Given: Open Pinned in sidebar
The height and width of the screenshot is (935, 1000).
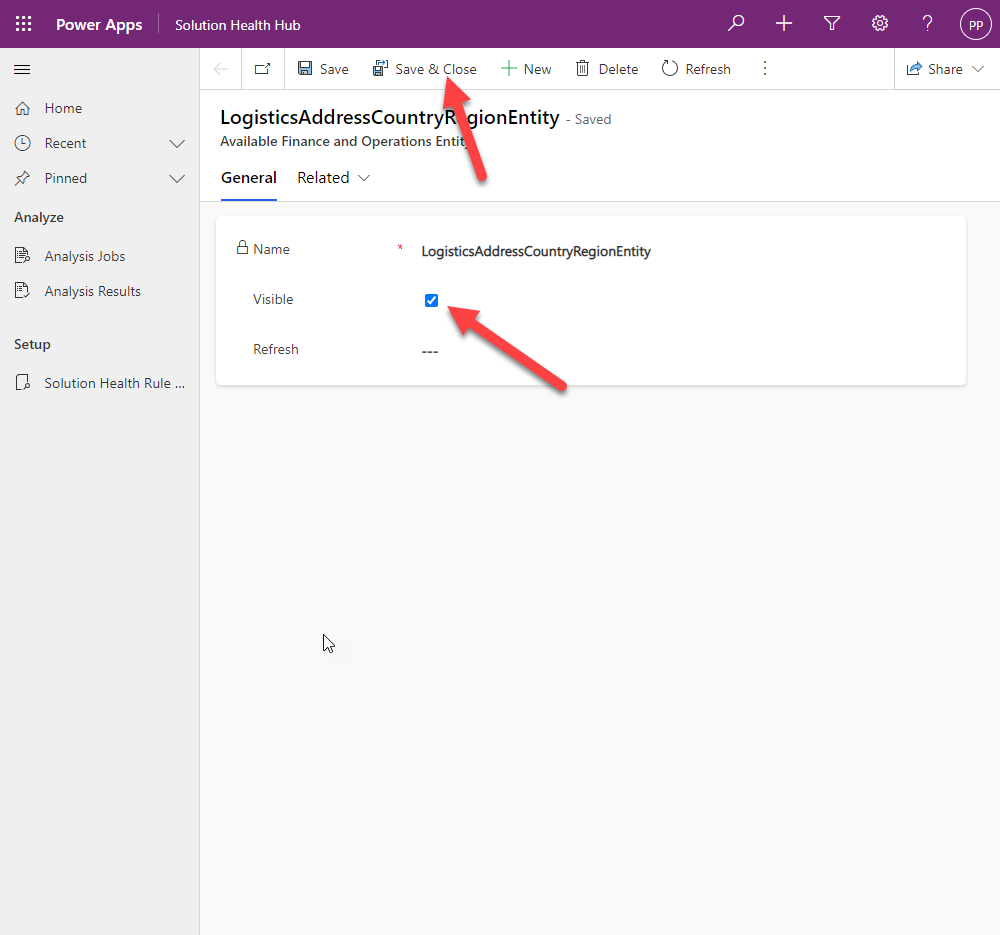Looking at the screenshot, I should click(66, 179).
